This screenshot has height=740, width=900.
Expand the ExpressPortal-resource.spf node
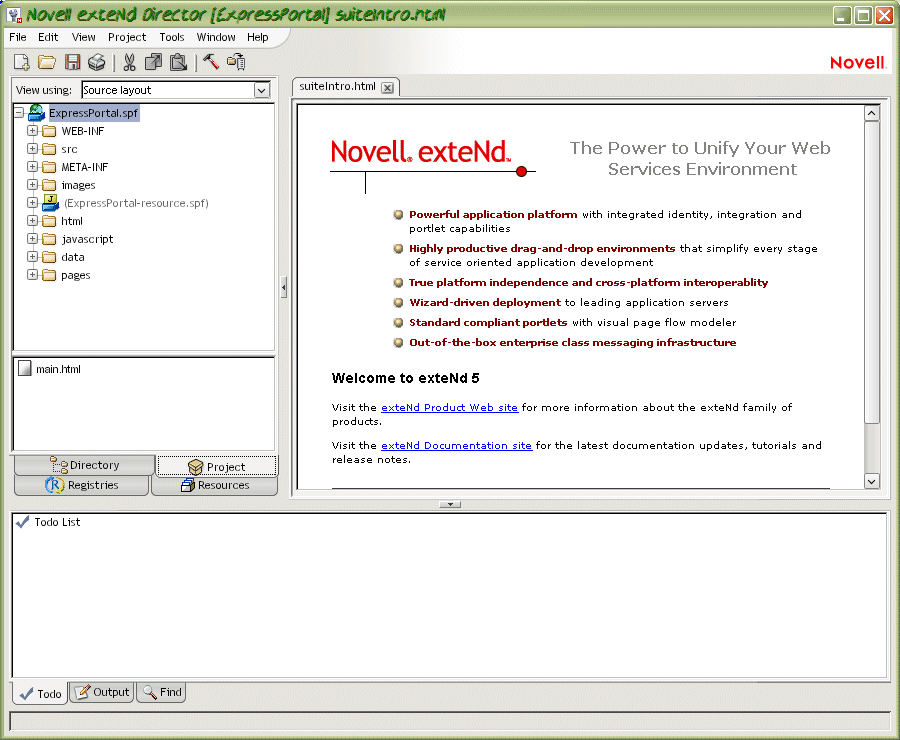pos(33,203)
